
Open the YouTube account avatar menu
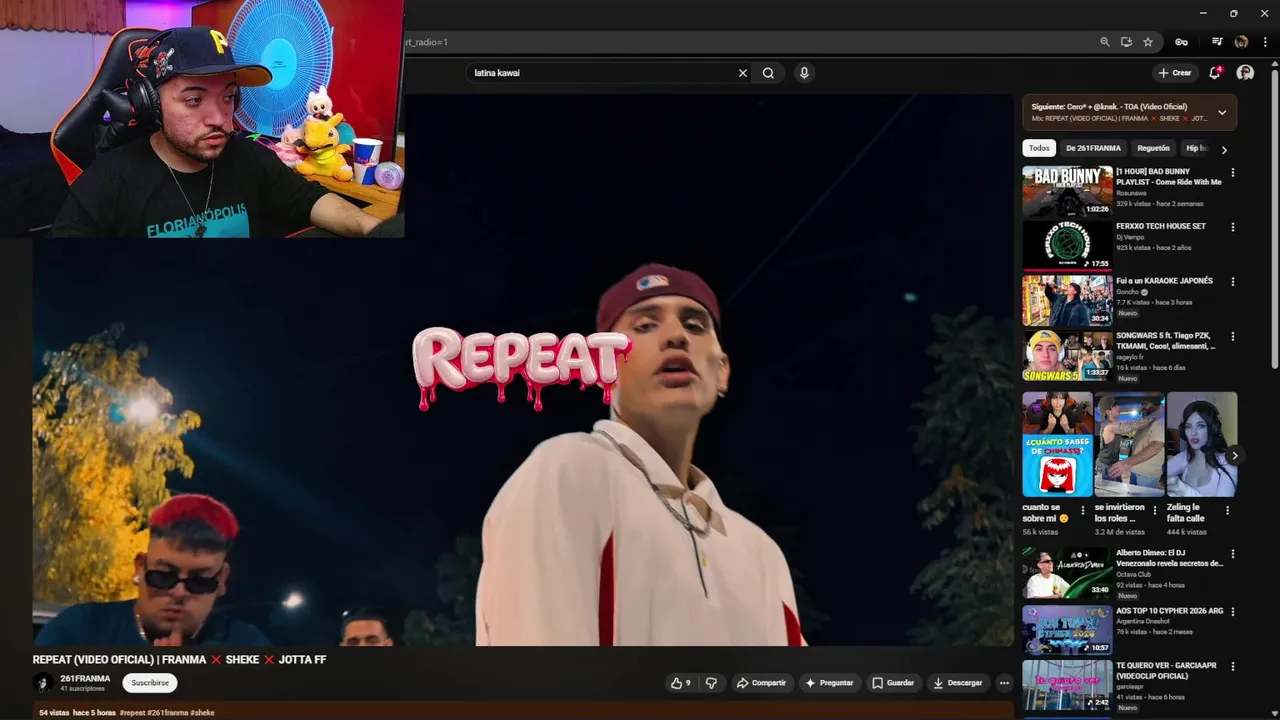(1245, 73)
